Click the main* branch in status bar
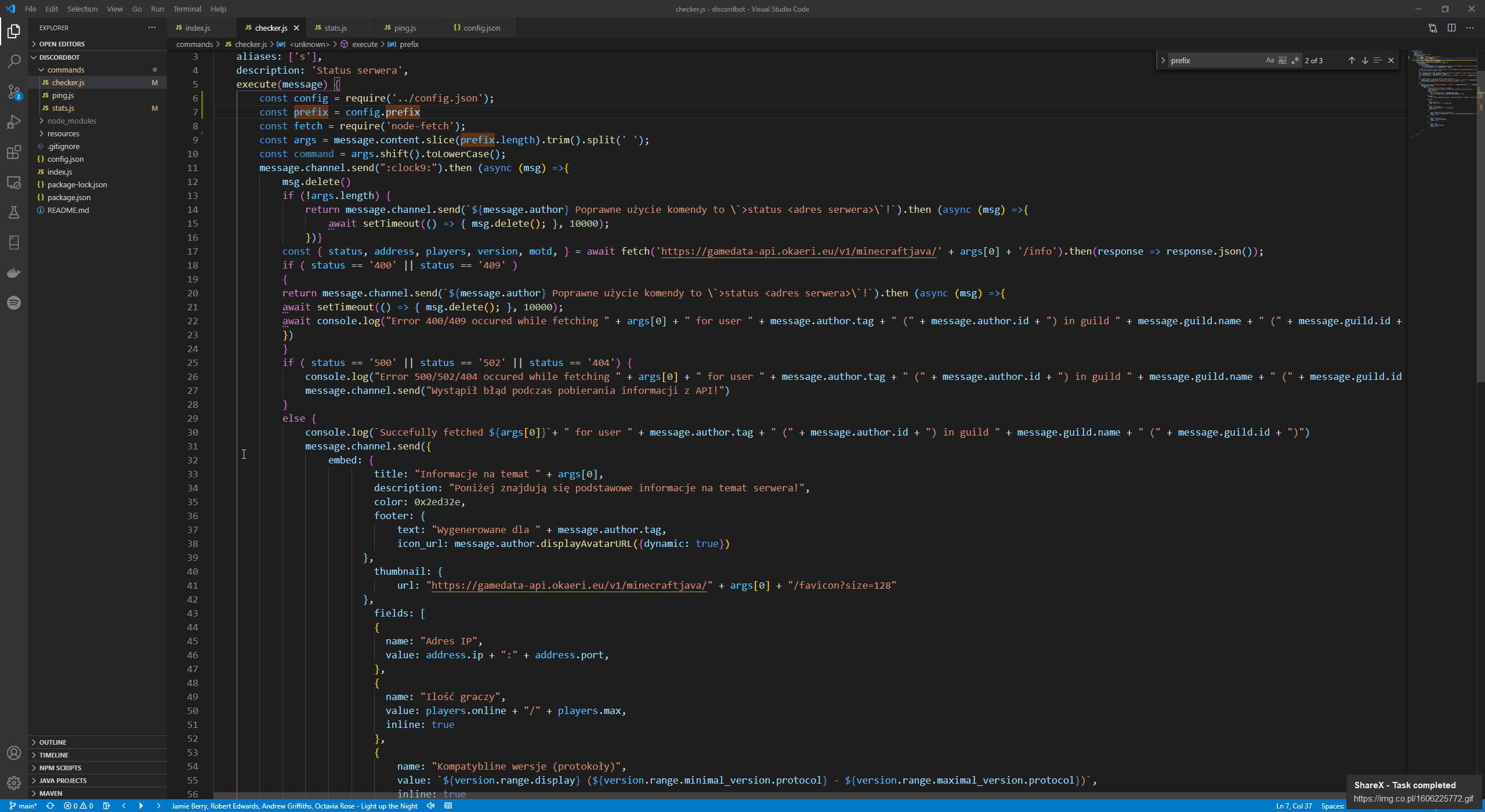The width and height of the screenshot is (1485, 812). click(x=23, y=806)
